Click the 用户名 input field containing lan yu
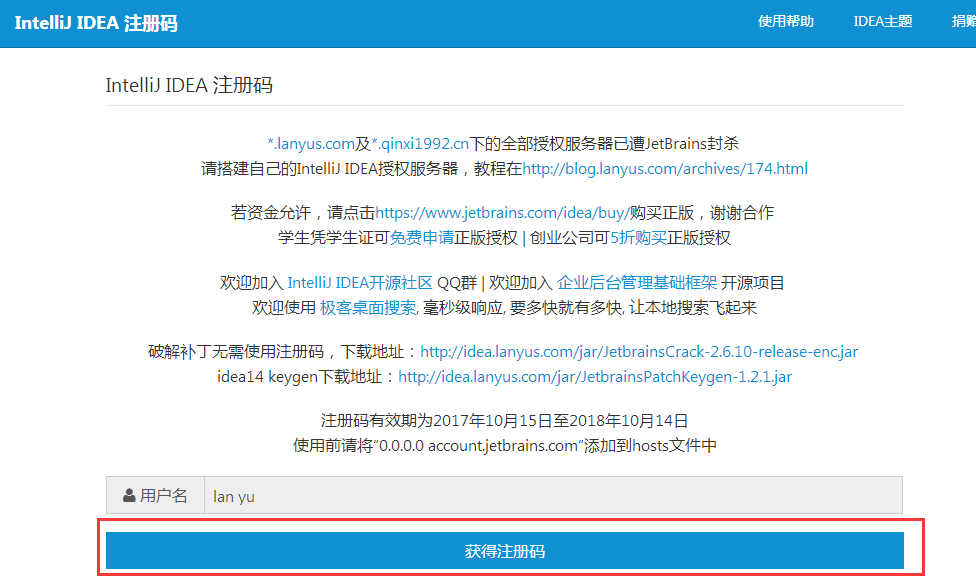The image size is (976, 584). [x=553, y=496]
